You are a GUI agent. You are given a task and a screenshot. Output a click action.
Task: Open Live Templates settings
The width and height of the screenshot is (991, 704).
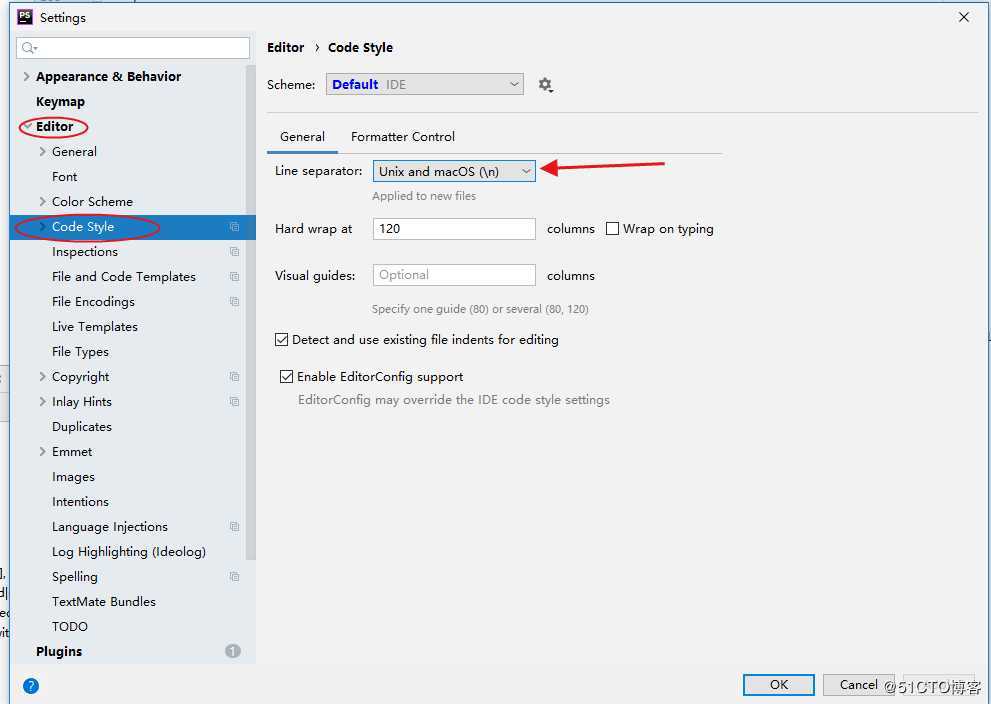pos(95,327)
